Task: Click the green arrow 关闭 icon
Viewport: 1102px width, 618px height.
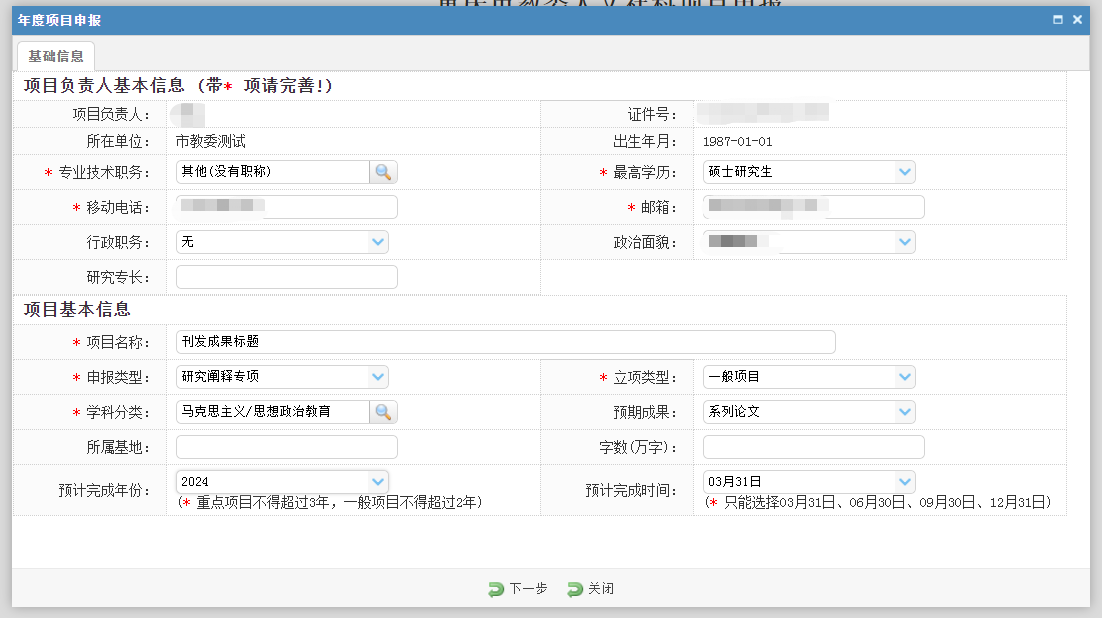Action: click(575, 589)
